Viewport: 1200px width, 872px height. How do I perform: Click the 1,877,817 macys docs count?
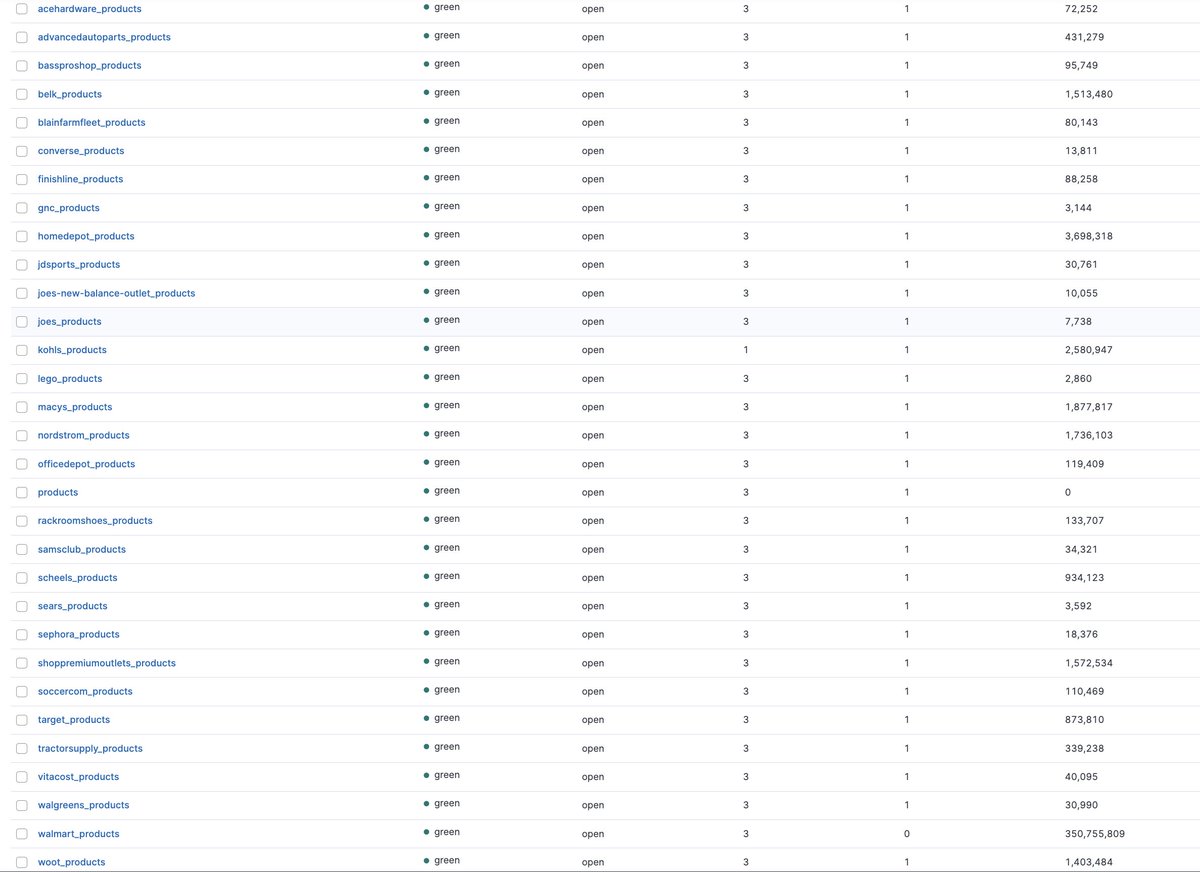[1089, 407]
